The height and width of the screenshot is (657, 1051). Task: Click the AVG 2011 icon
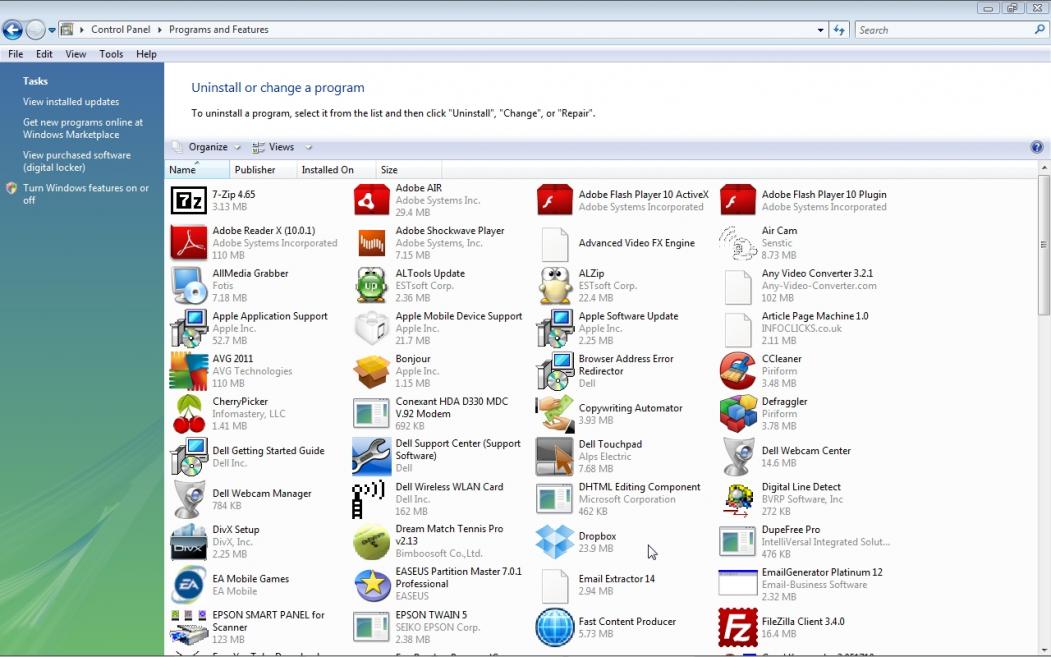pos(188,371)
